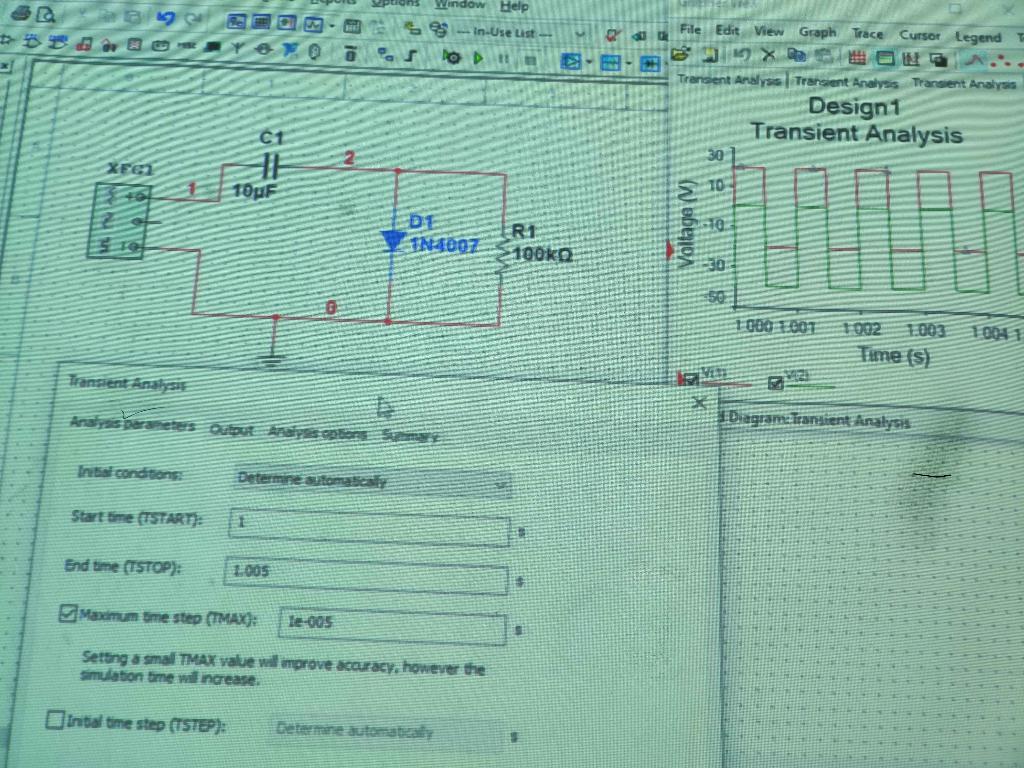
Task: Open the Help menu in Multisim
Action: 514,7
